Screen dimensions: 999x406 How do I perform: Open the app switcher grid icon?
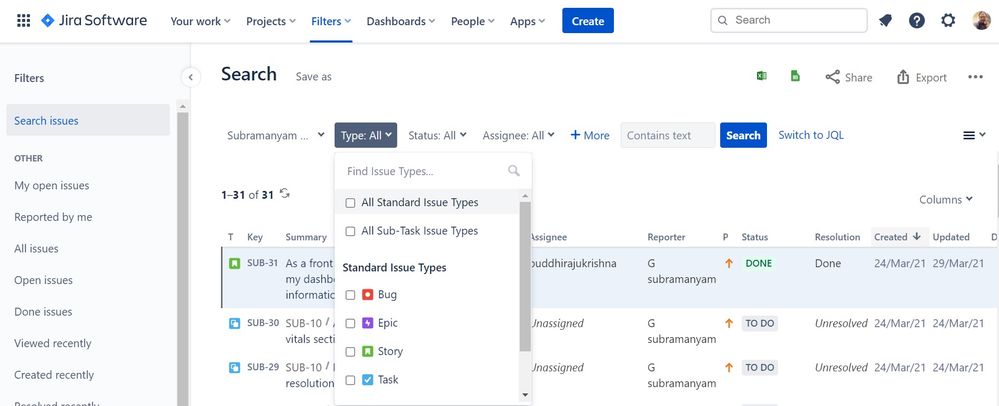23,21
